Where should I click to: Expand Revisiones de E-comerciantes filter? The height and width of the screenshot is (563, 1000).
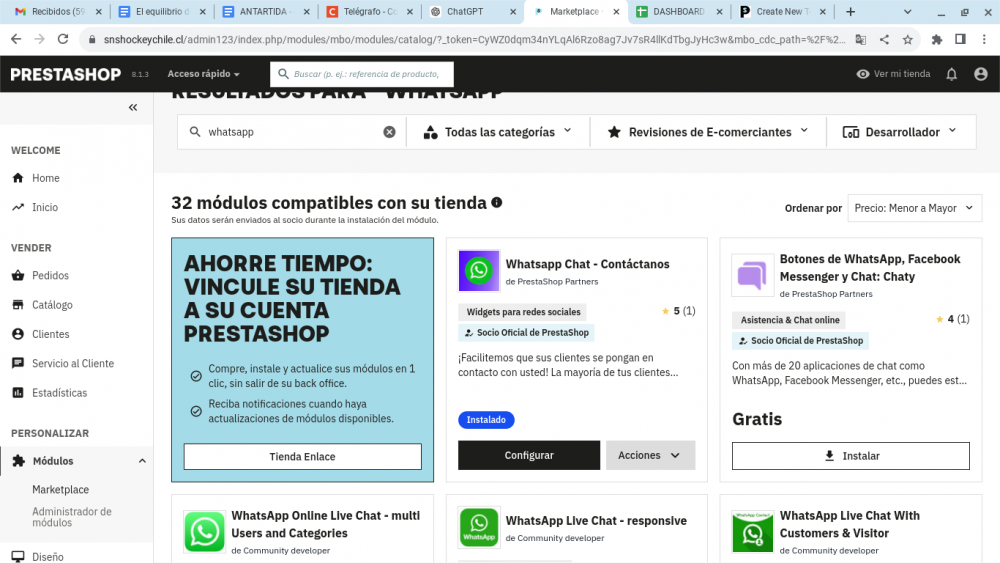(x=708, y=132)
